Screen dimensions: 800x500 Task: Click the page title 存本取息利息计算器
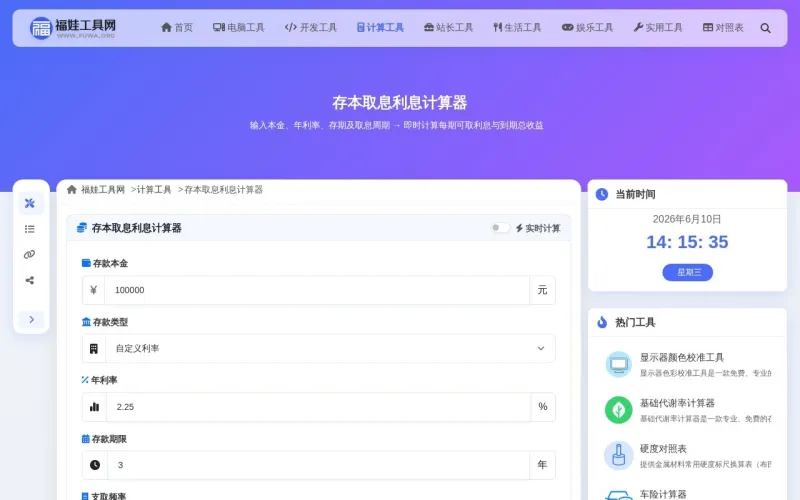click(399, 103)
